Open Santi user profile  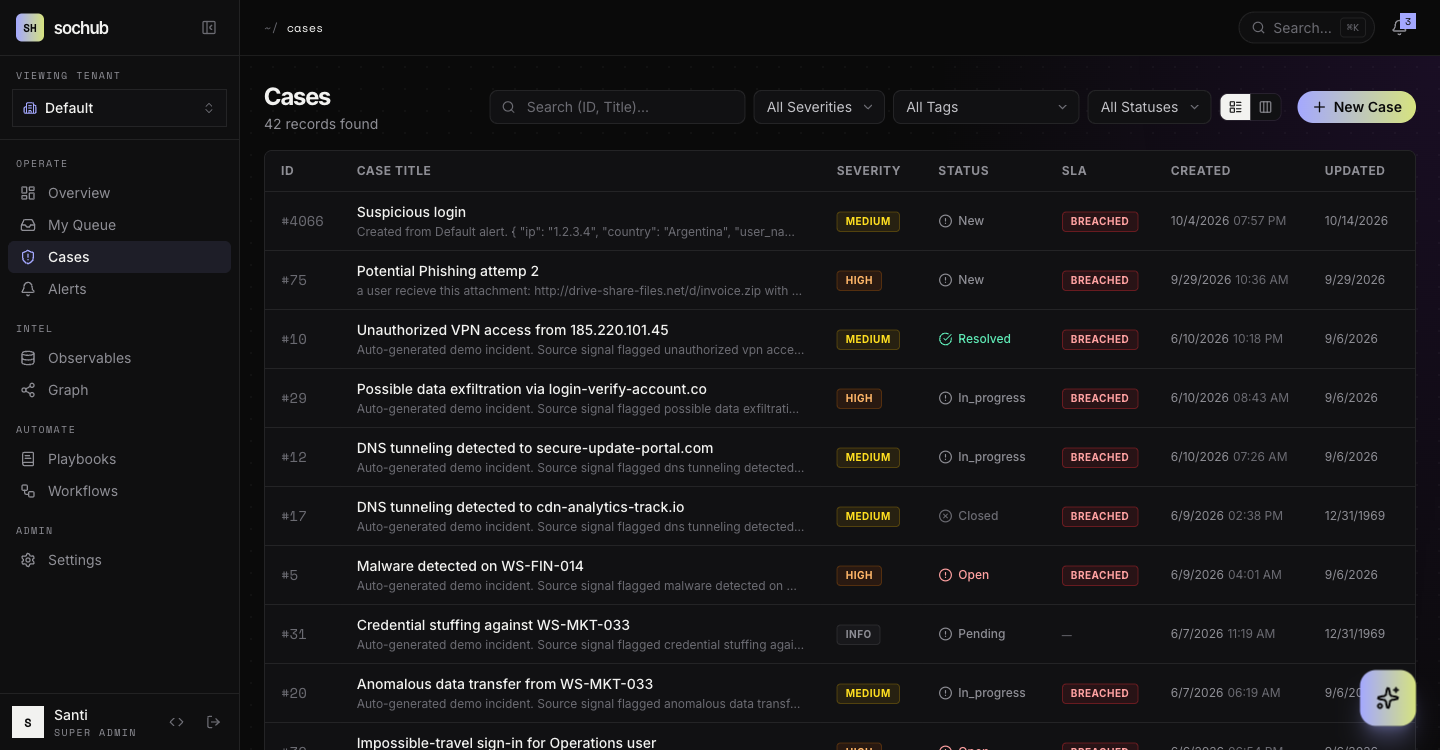point(75,722)
